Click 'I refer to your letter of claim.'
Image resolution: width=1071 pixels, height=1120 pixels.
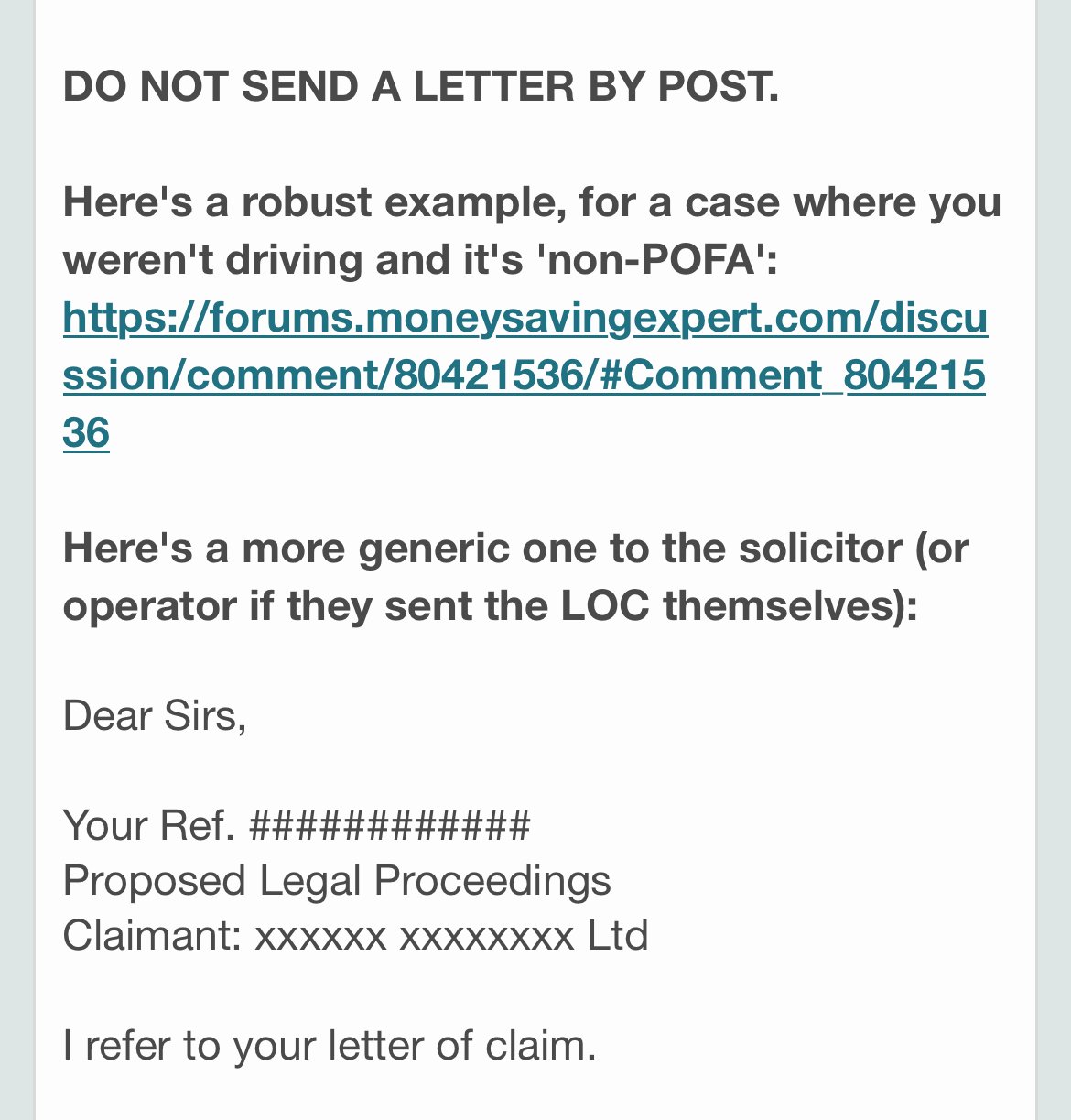pos(330,1046)
